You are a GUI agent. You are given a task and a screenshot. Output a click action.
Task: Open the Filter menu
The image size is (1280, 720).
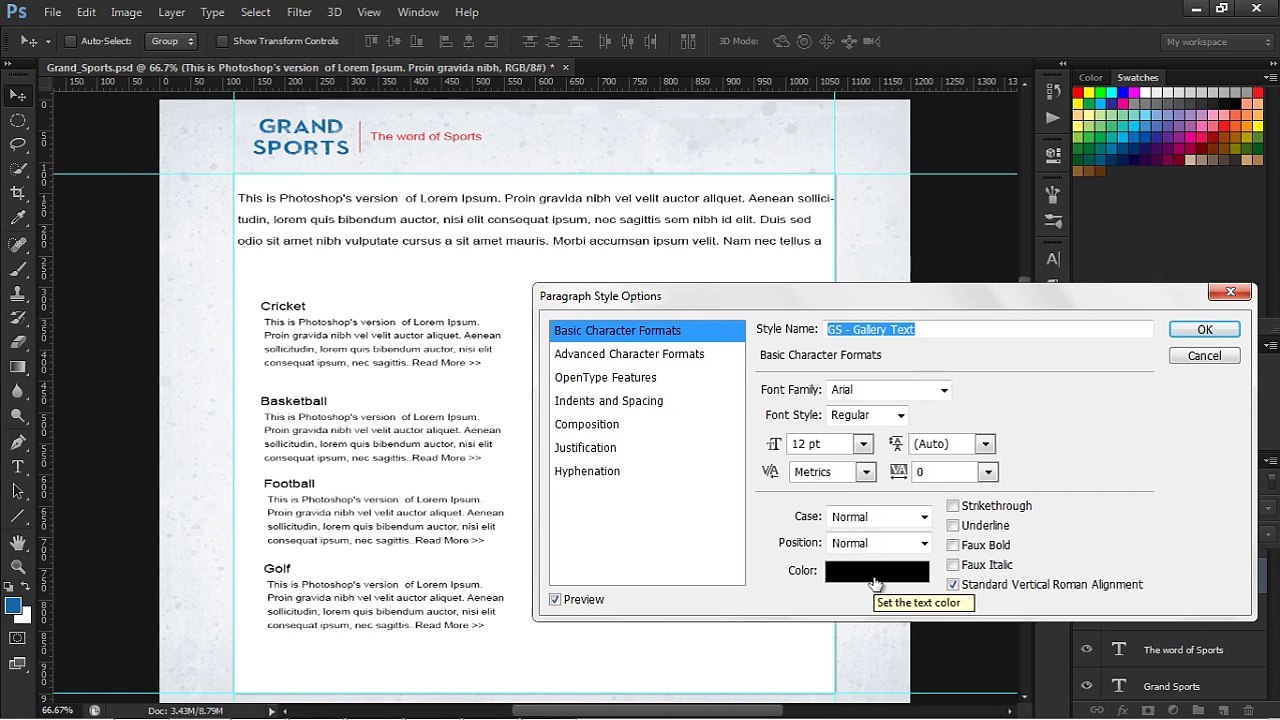tap(299, 12)
